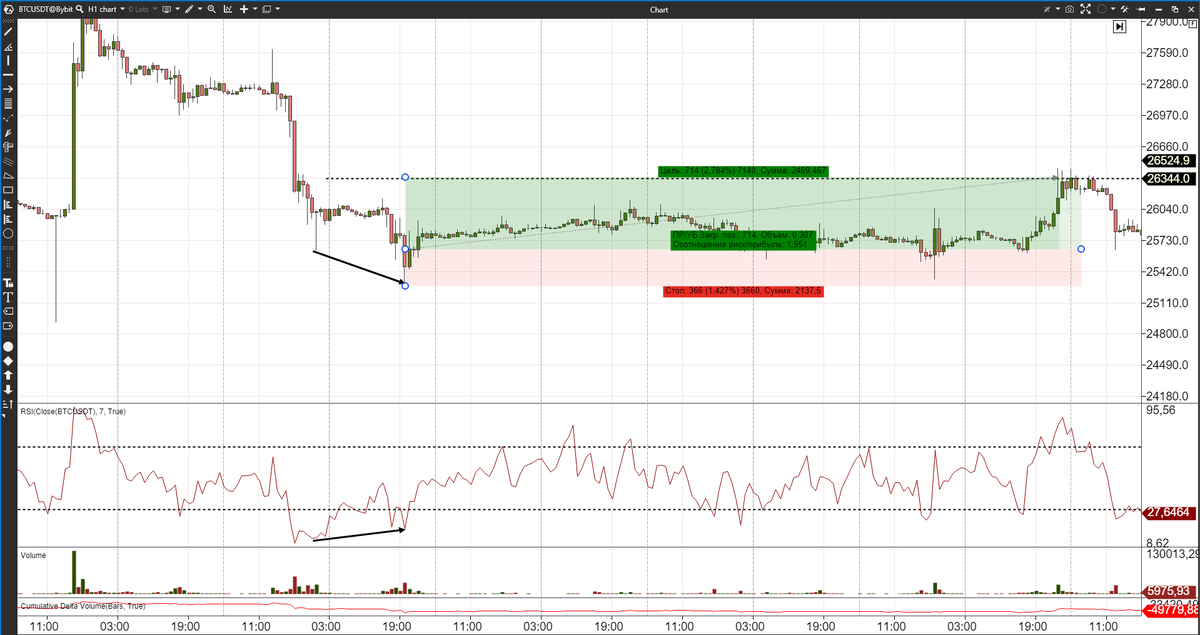Click the red stop-loss label on the chart
The width and height of the screenshot is (1200, 635).
point(743,291)
